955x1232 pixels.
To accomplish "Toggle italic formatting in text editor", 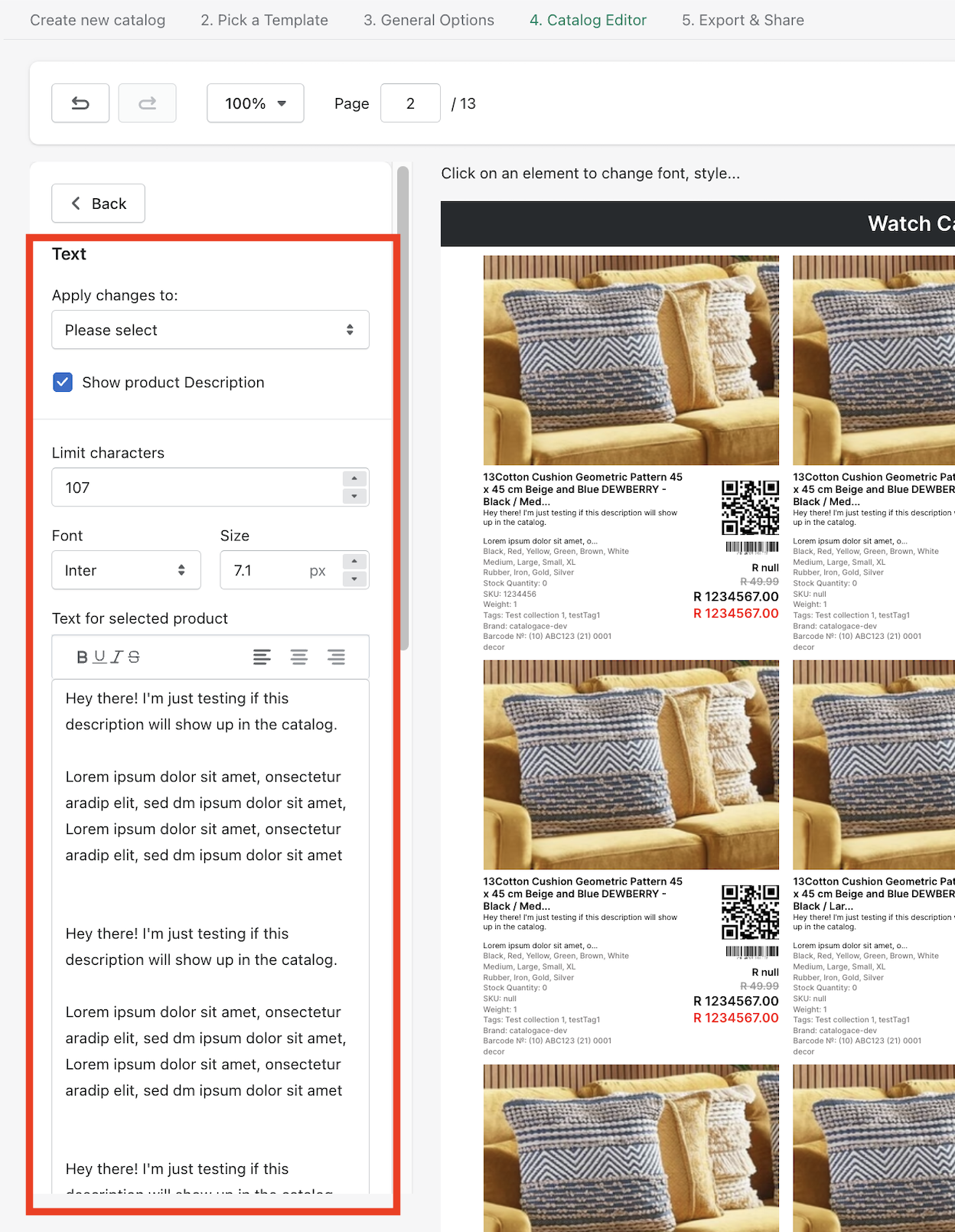I will [116, 657].
